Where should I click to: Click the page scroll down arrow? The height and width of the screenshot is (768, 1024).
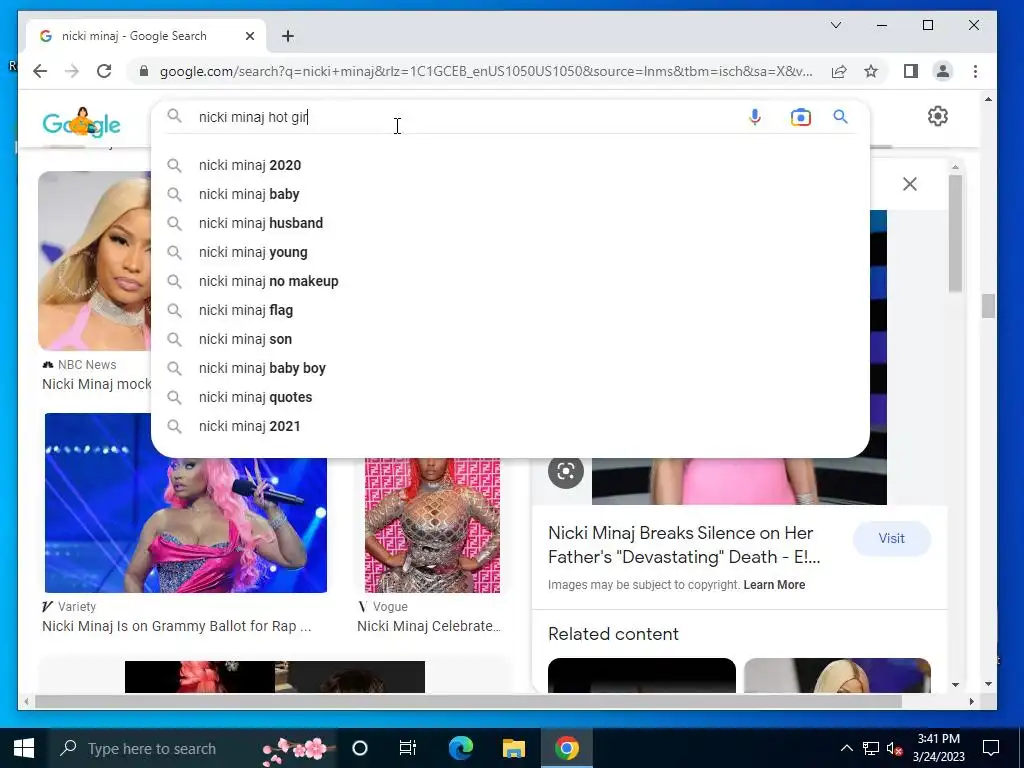pyautogui.click(x=988, y=684)
